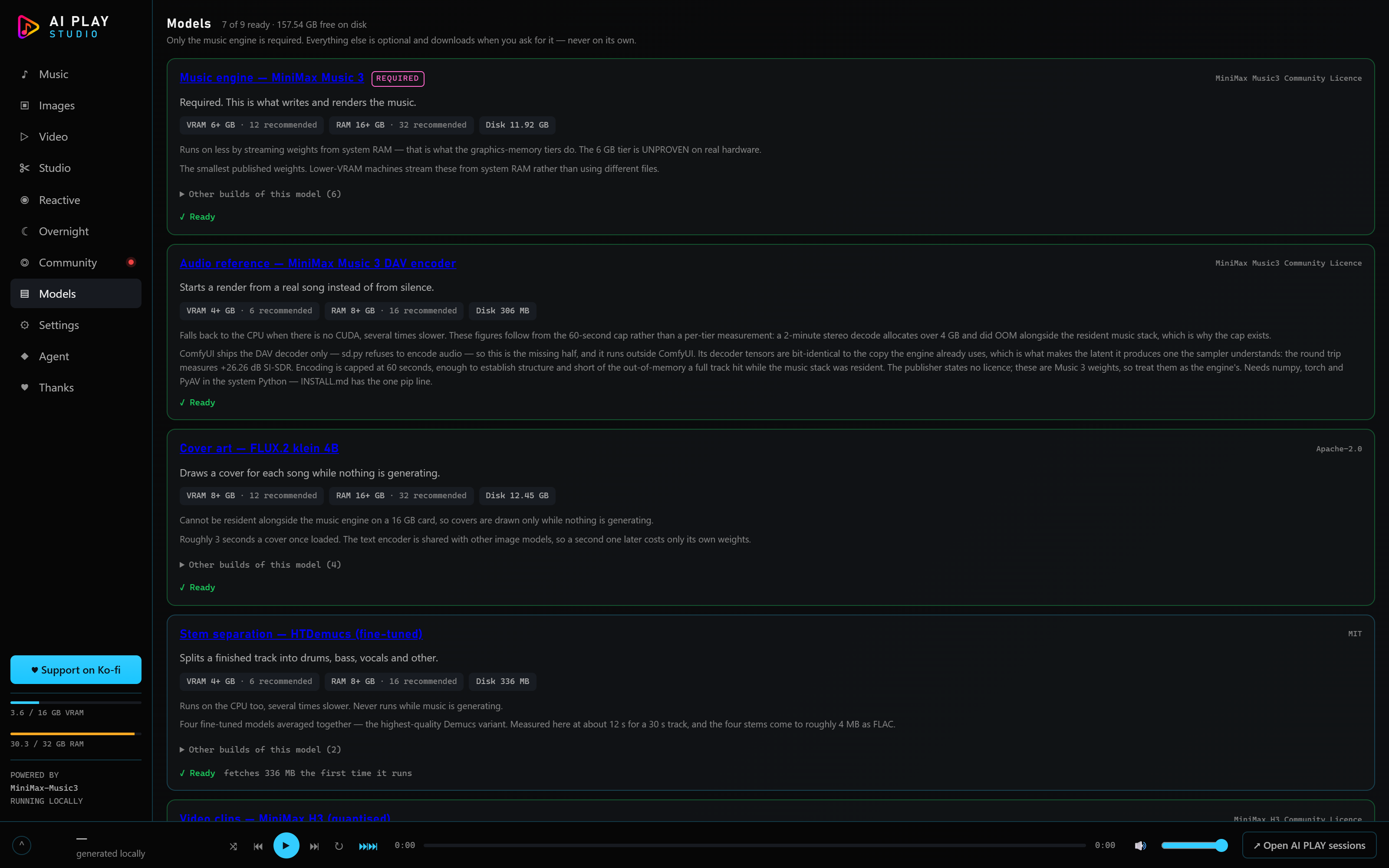Open the Stem separation — HTDemucs (fine-tuned) link

pyautogui.click(x=301, y=634)
